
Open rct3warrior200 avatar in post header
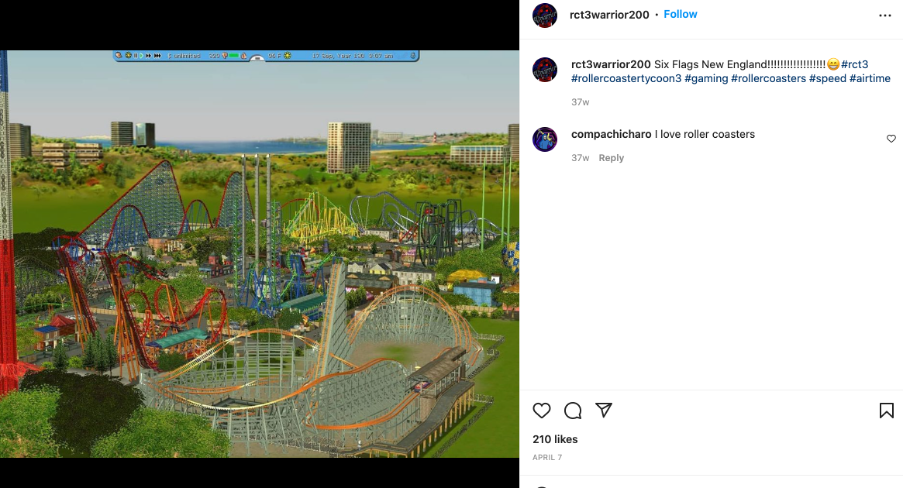[x=545, y=15]
